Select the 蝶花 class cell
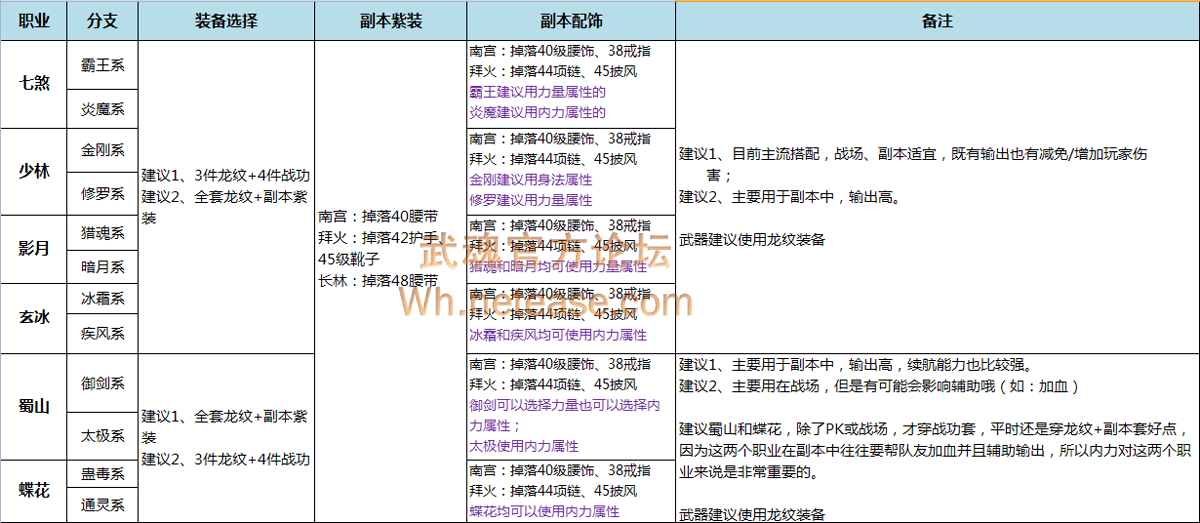 click(x=33, y=490)
